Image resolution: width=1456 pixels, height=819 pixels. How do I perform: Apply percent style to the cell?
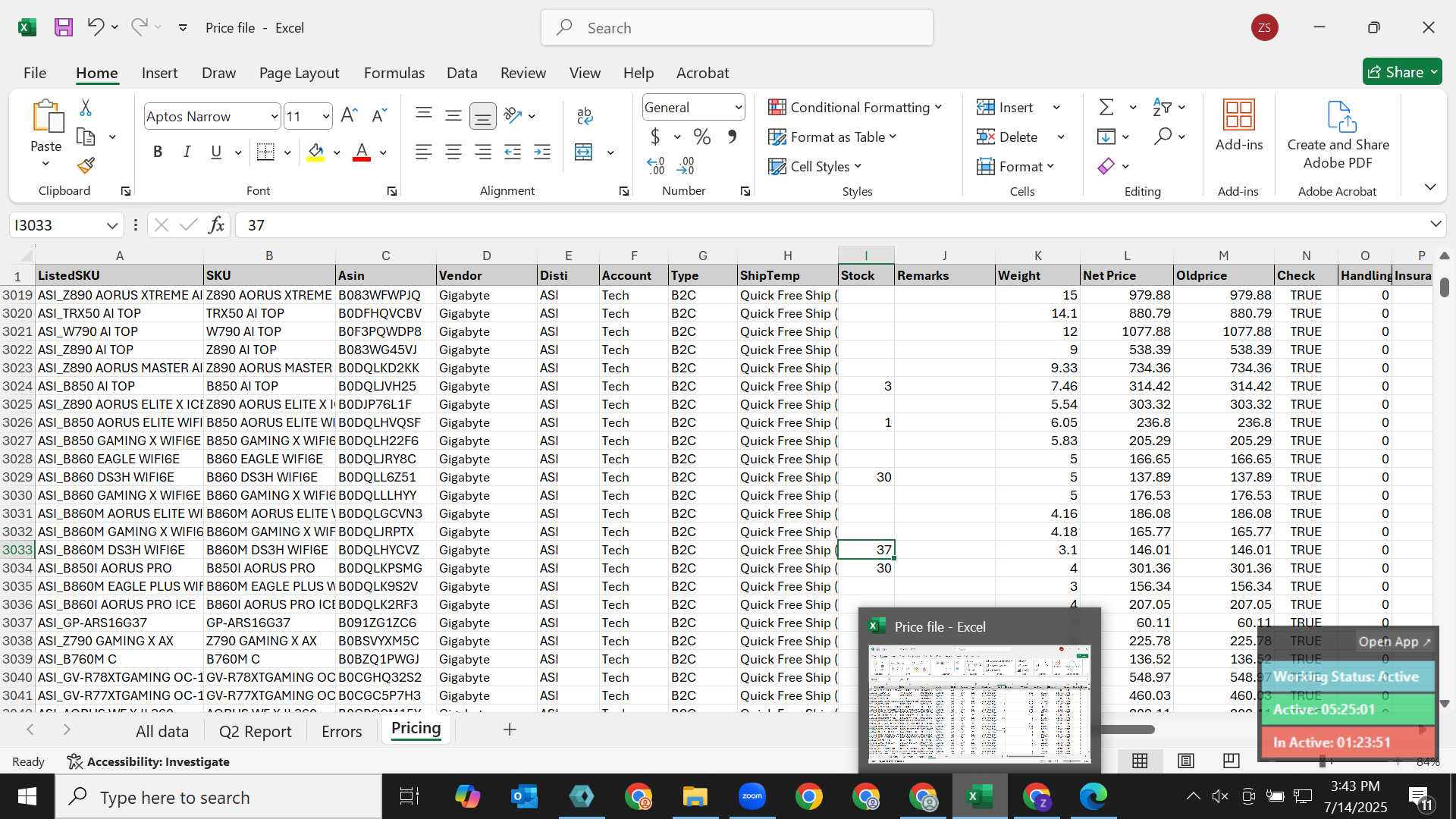tap(702, 136)
